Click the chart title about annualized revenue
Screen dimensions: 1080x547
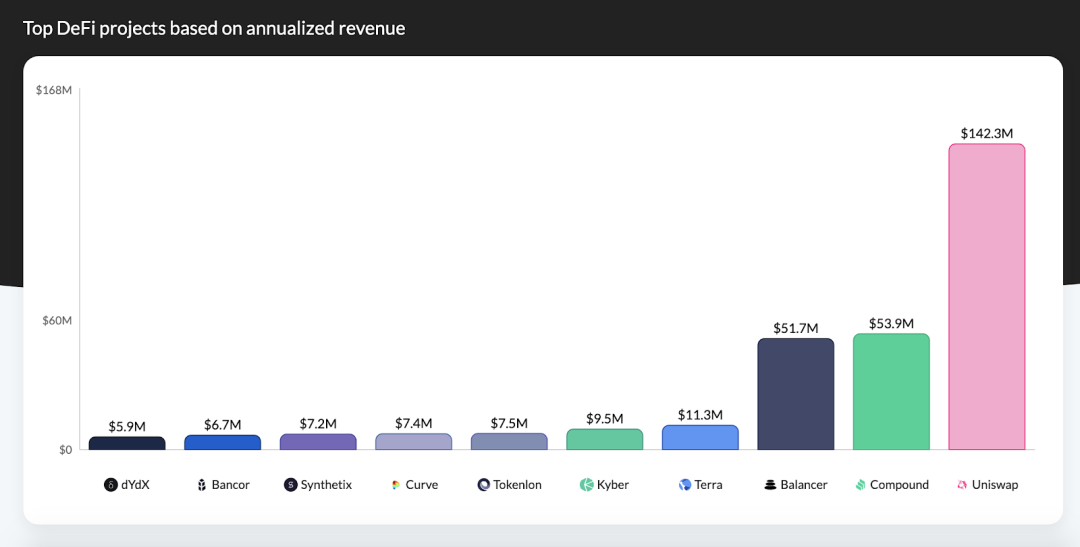point(214,28)
